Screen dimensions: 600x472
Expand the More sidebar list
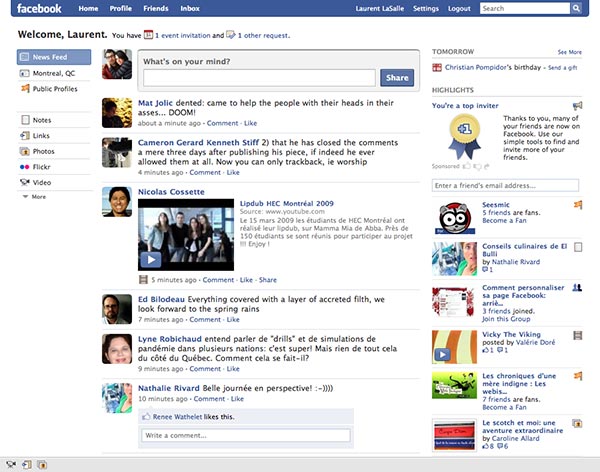34,197
